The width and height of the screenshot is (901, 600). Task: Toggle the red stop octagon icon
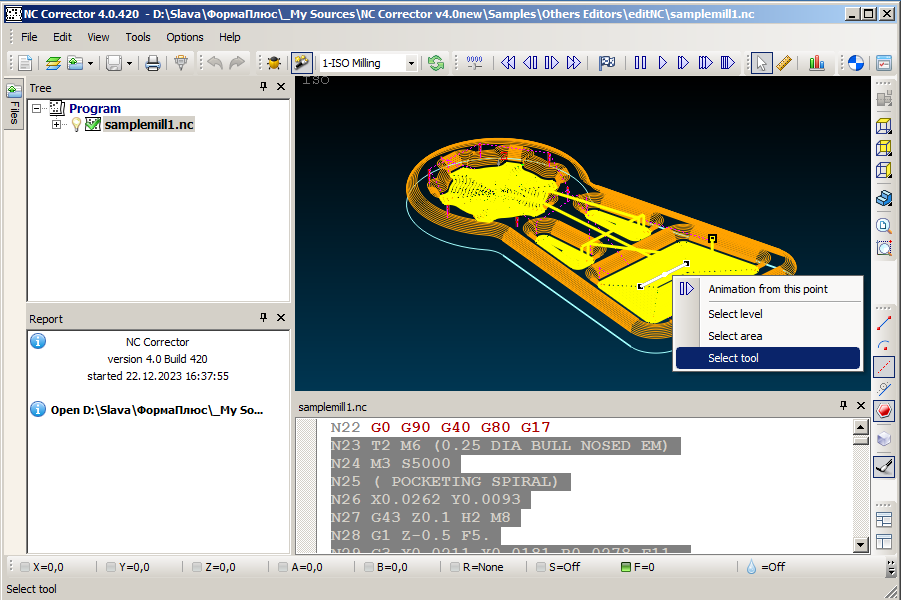(x=884, y=411)
